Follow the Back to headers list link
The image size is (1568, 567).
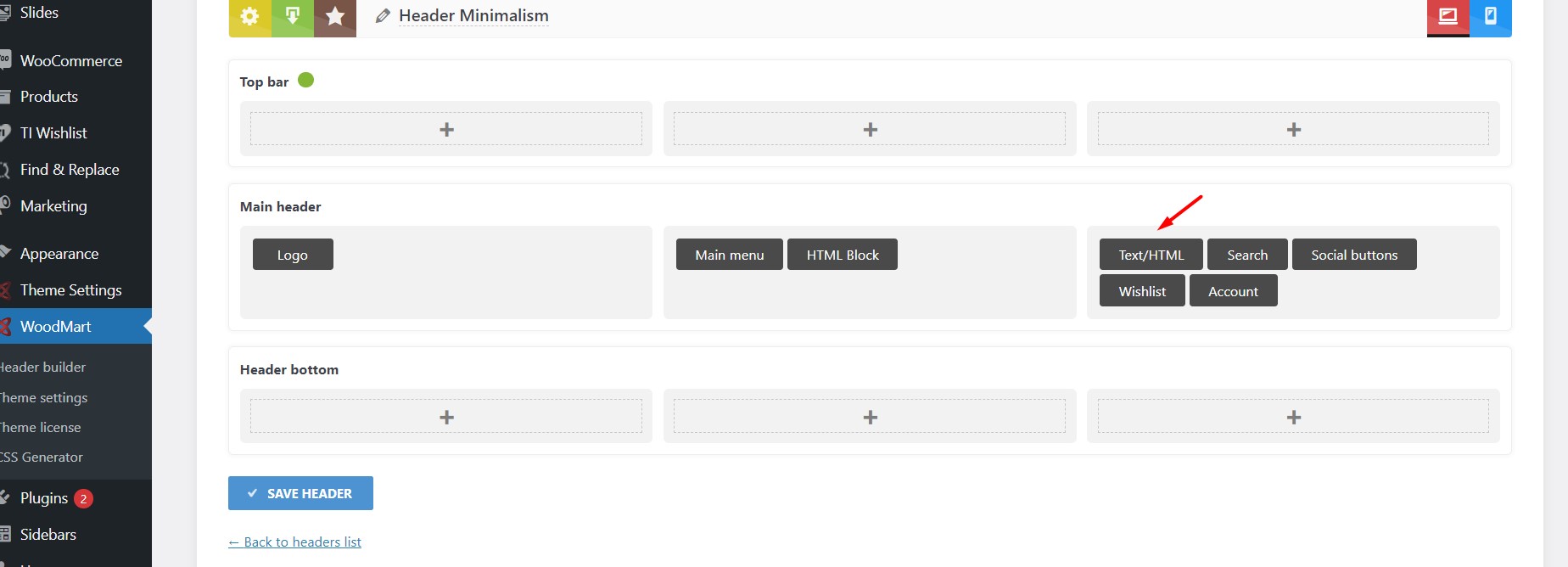(294, 542)
